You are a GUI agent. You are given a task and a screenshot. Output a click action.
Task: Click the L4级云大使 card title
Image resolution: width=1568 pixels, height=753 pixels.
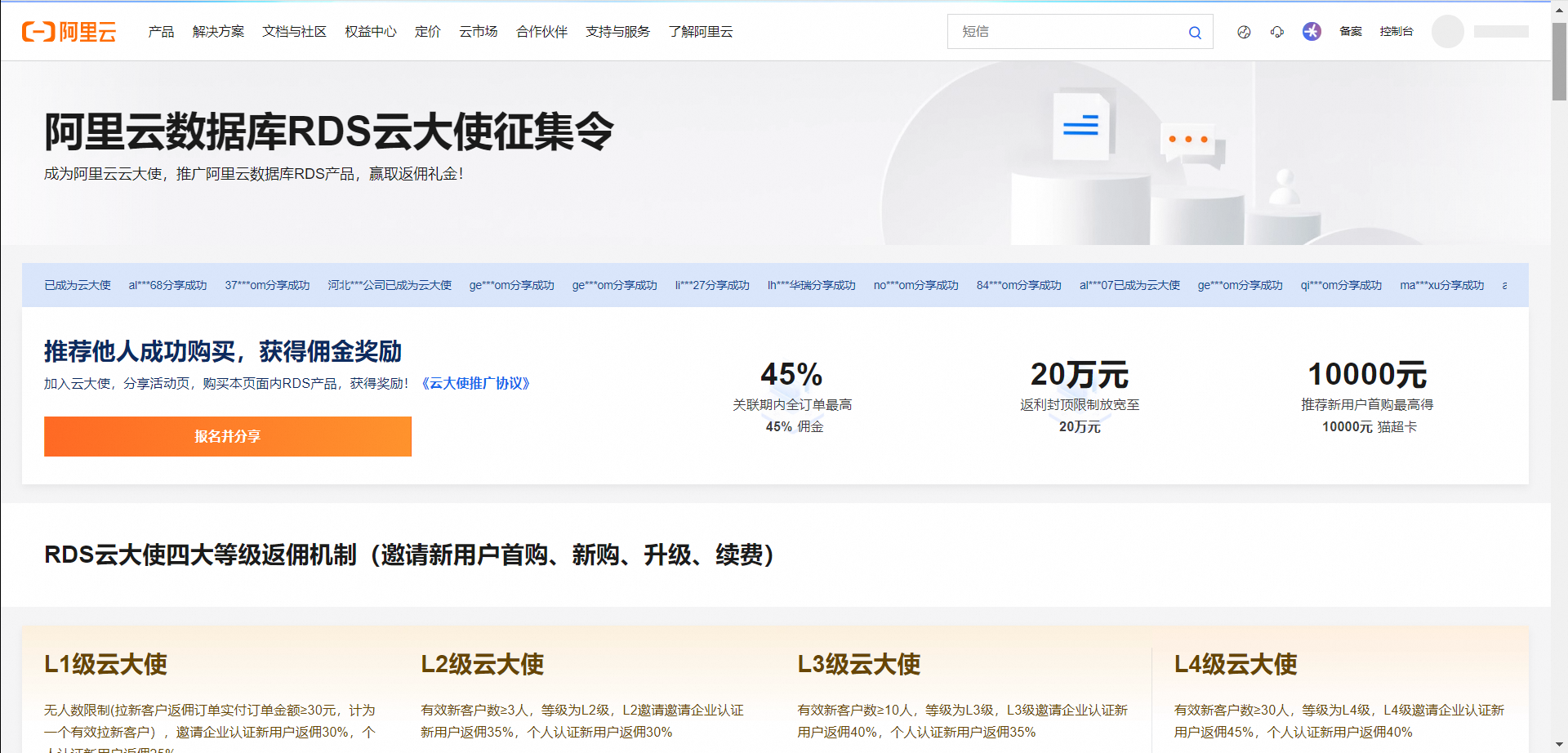point(1236,664)
